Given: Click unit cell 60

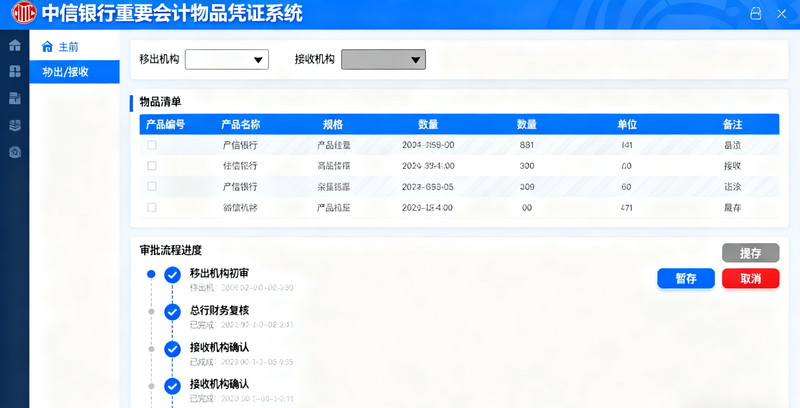Looking at the screenshot, I should [x=627, y=187].
